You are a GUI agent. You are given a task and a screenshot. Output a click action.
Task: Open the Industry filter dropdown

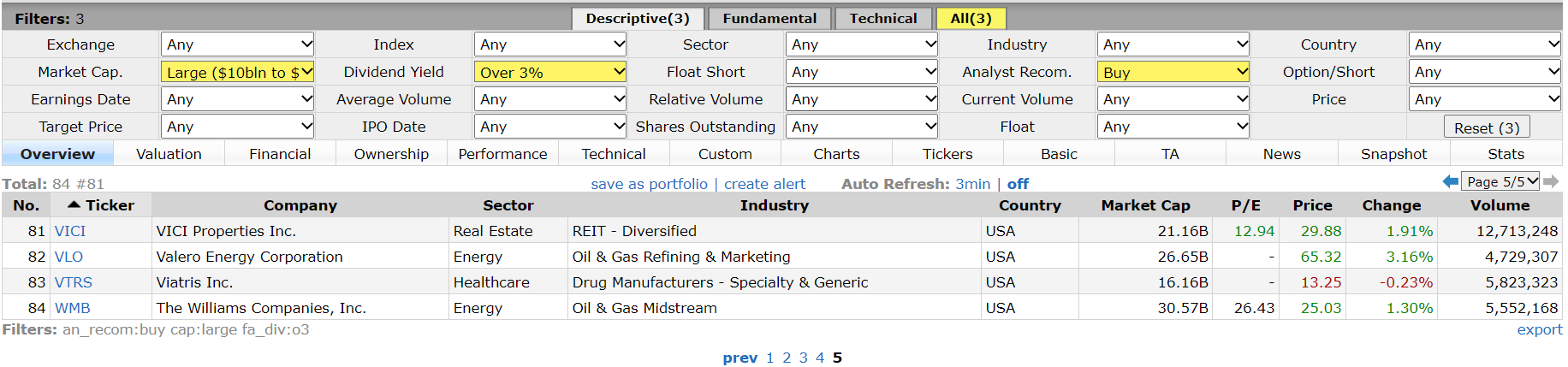tap(1173, 44)
